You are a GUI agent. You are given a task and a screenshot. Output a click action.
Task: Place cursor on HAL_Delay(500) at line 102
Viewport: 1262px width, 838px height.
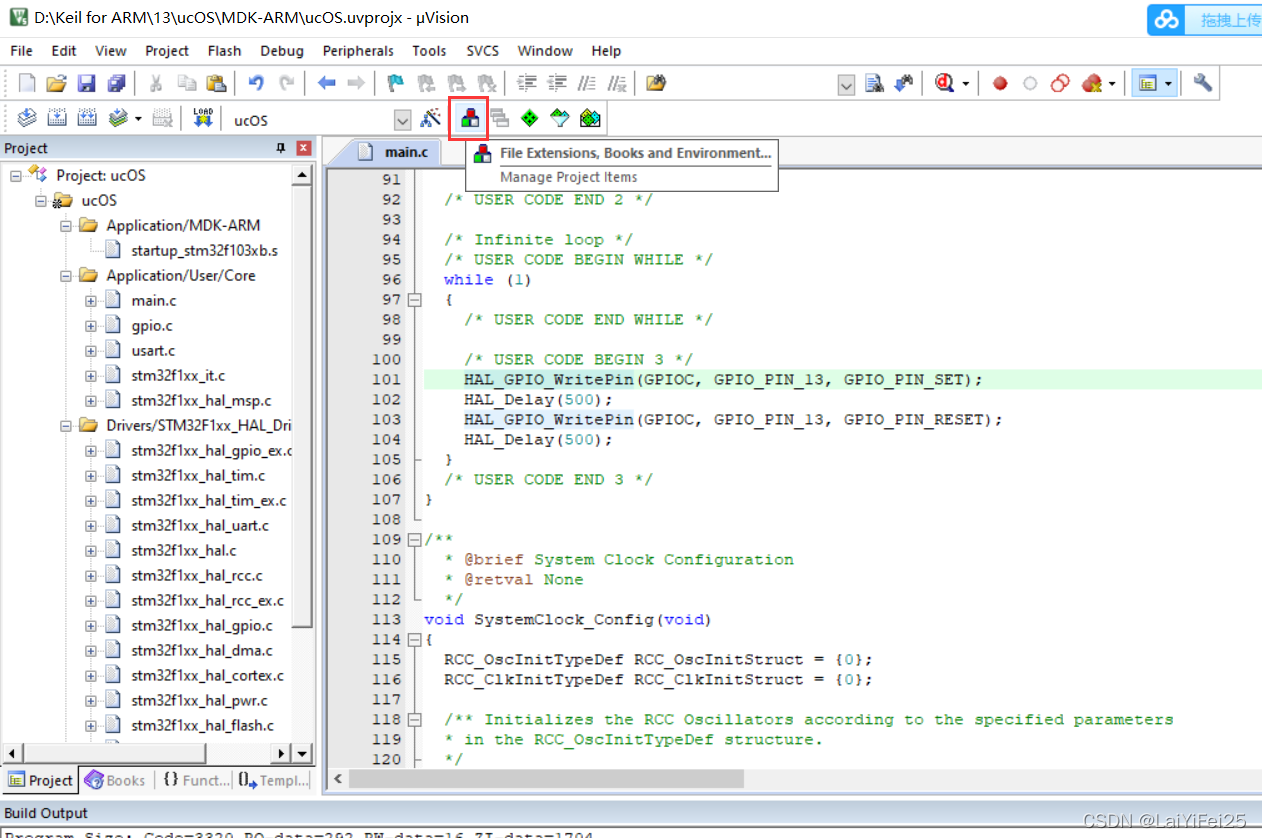click(x=538, y=399)
